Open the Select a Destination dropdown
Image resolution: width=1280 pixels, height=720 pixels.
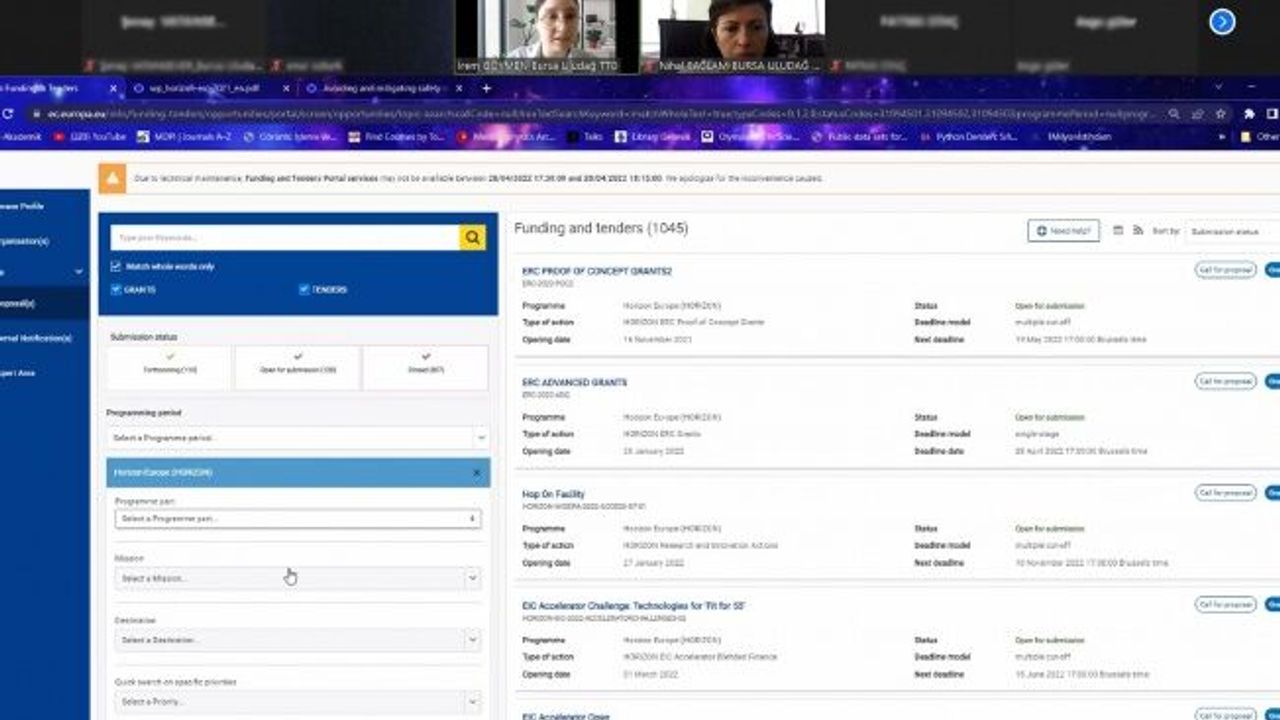298,640
